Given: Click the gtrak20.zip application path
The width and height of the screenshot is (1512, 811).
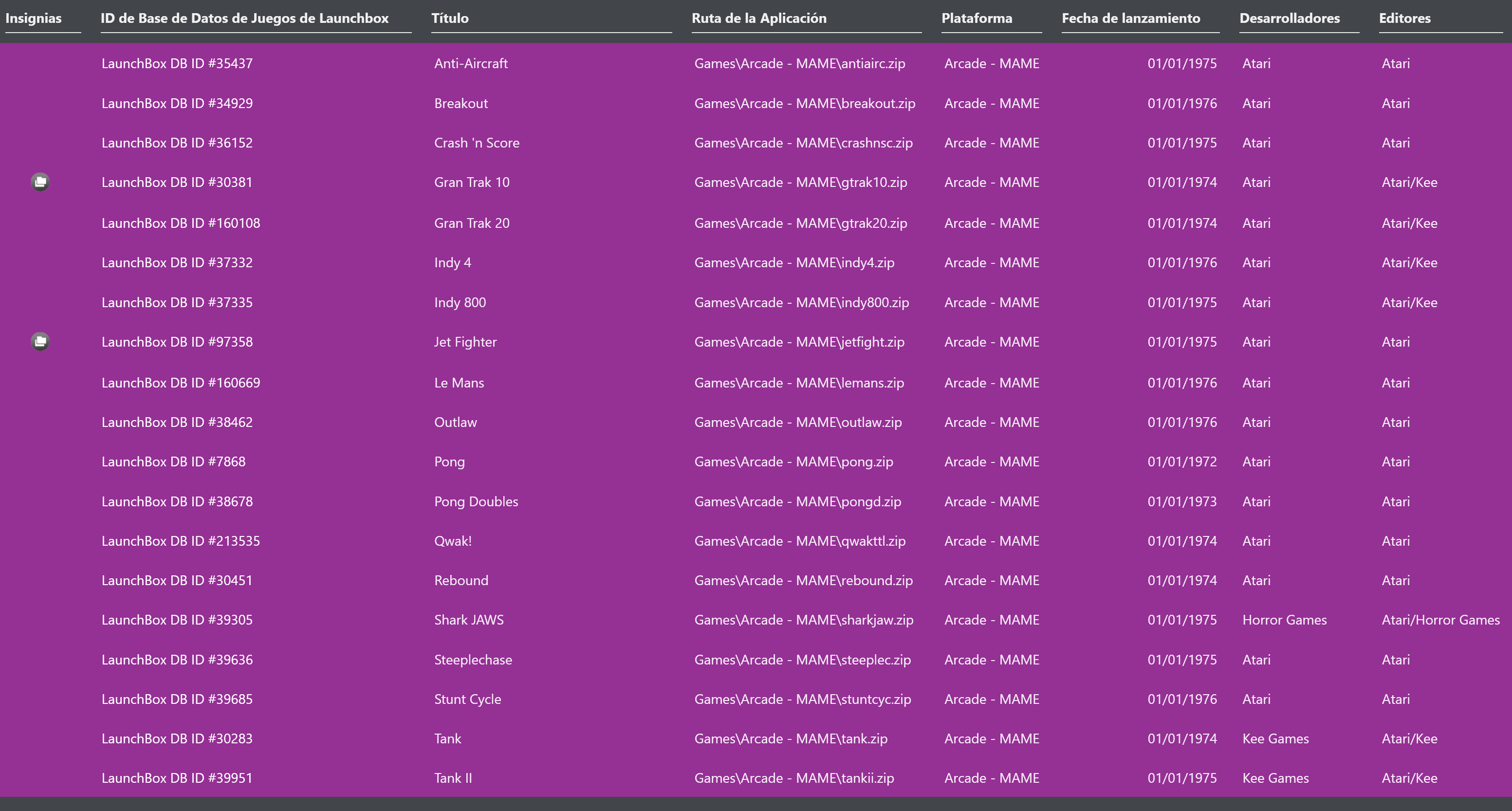Looking at the screenshot, I should [x=801, y=223].
